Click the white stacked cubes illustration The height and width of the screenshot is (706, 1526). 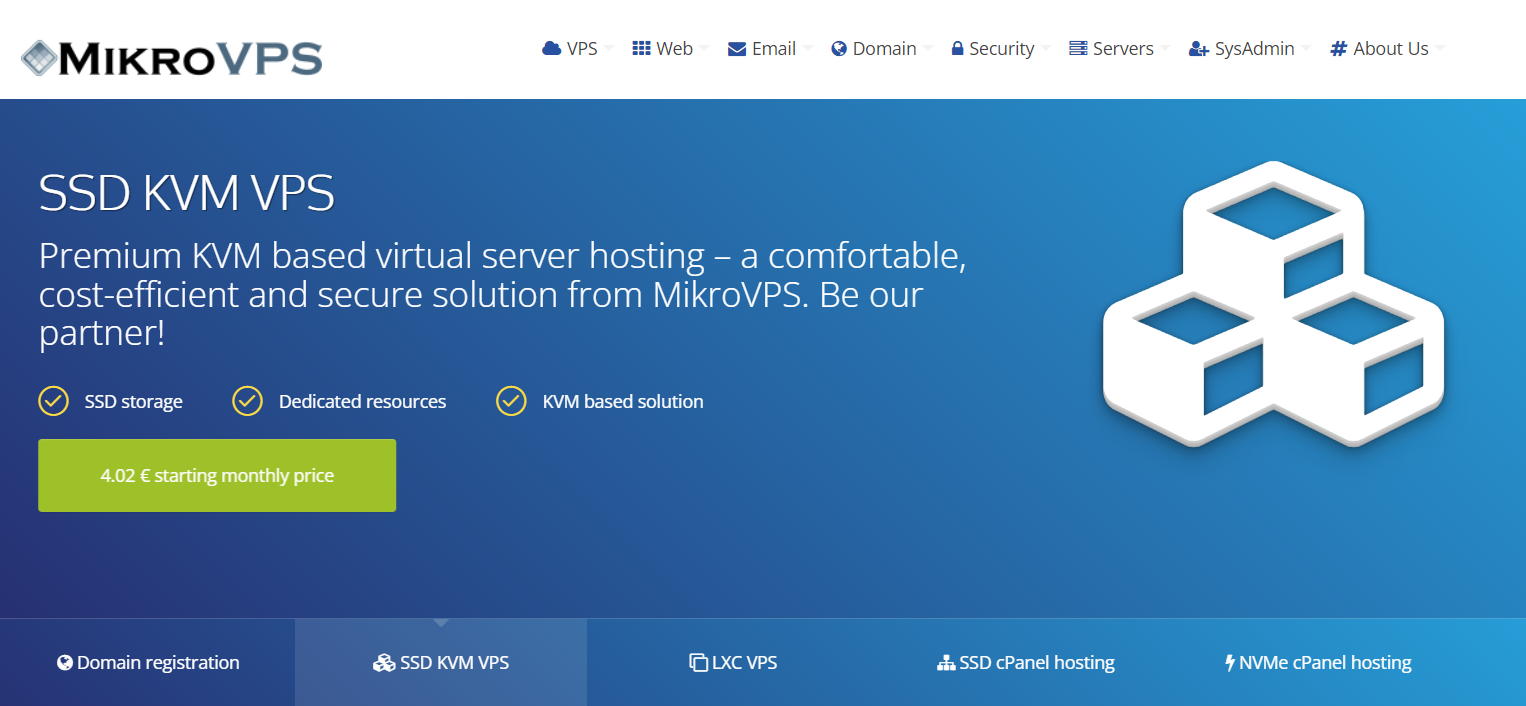pyautogui.click(x=1273, y=303)
